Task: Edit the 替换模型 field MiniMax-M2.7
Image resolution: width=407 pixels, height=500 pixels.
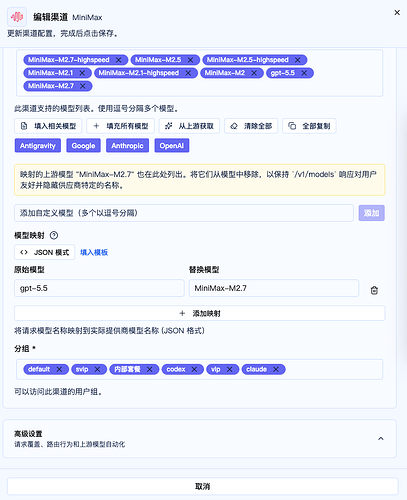Action: [x=274, y=288]
